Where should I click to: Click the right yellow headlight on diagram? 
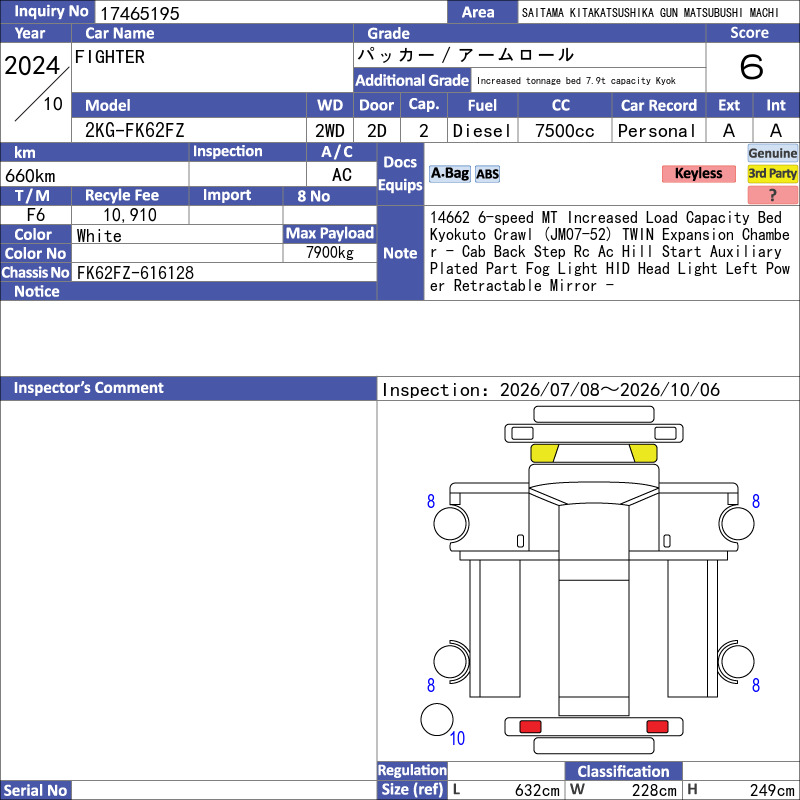coord(643,453)
